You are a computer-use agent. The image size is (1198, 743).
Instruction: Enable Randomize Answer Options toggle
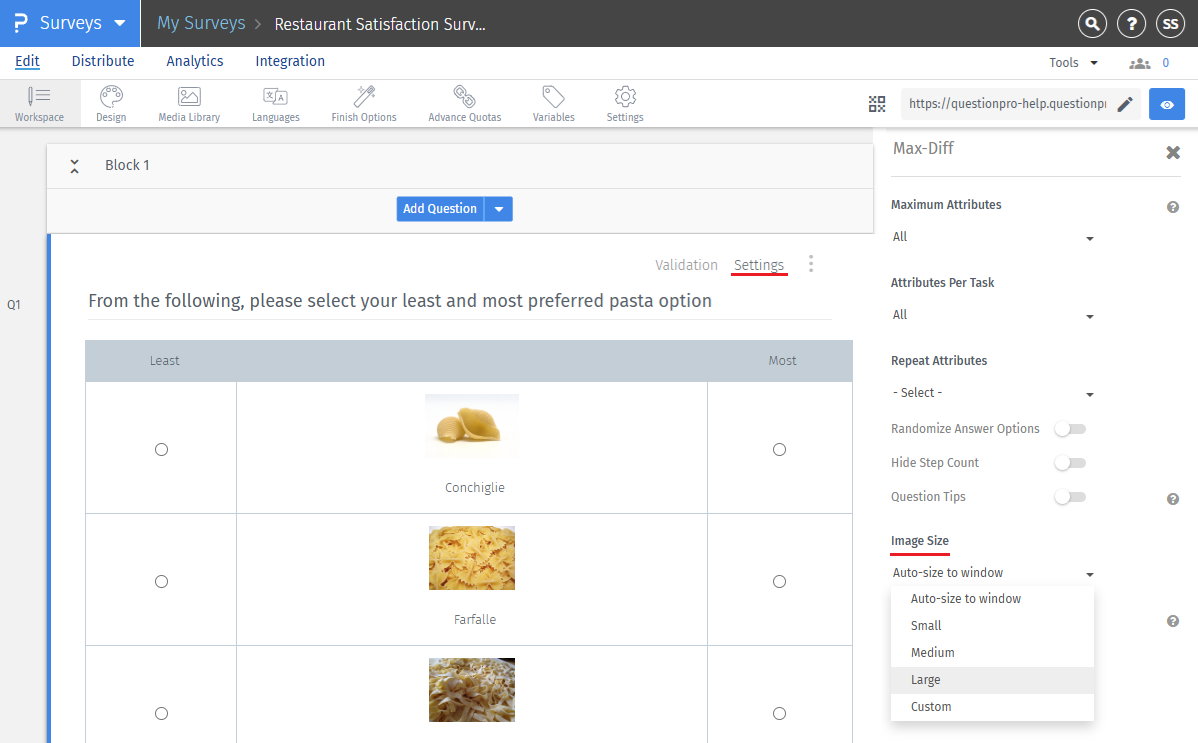(1069, 429)
